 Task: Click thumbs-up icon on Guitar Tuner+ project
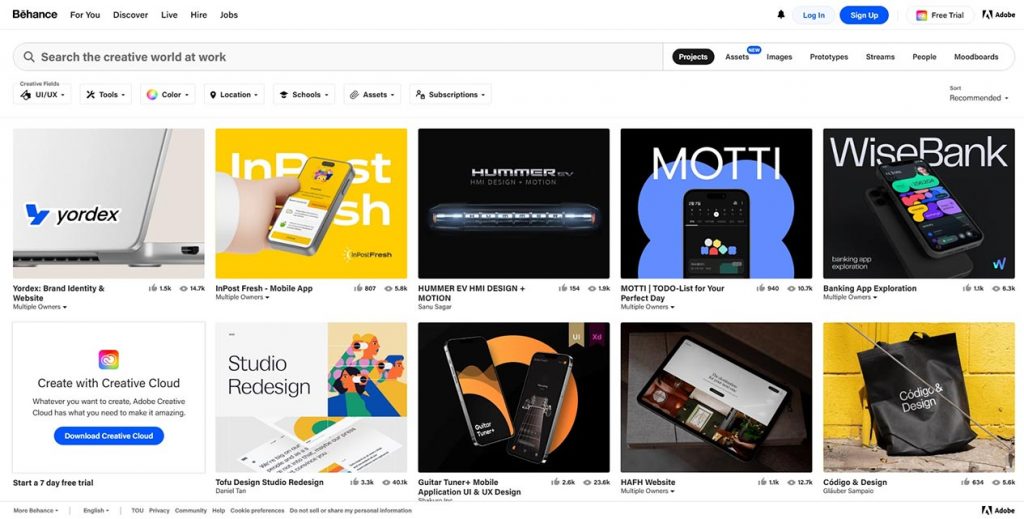(556, 482)
